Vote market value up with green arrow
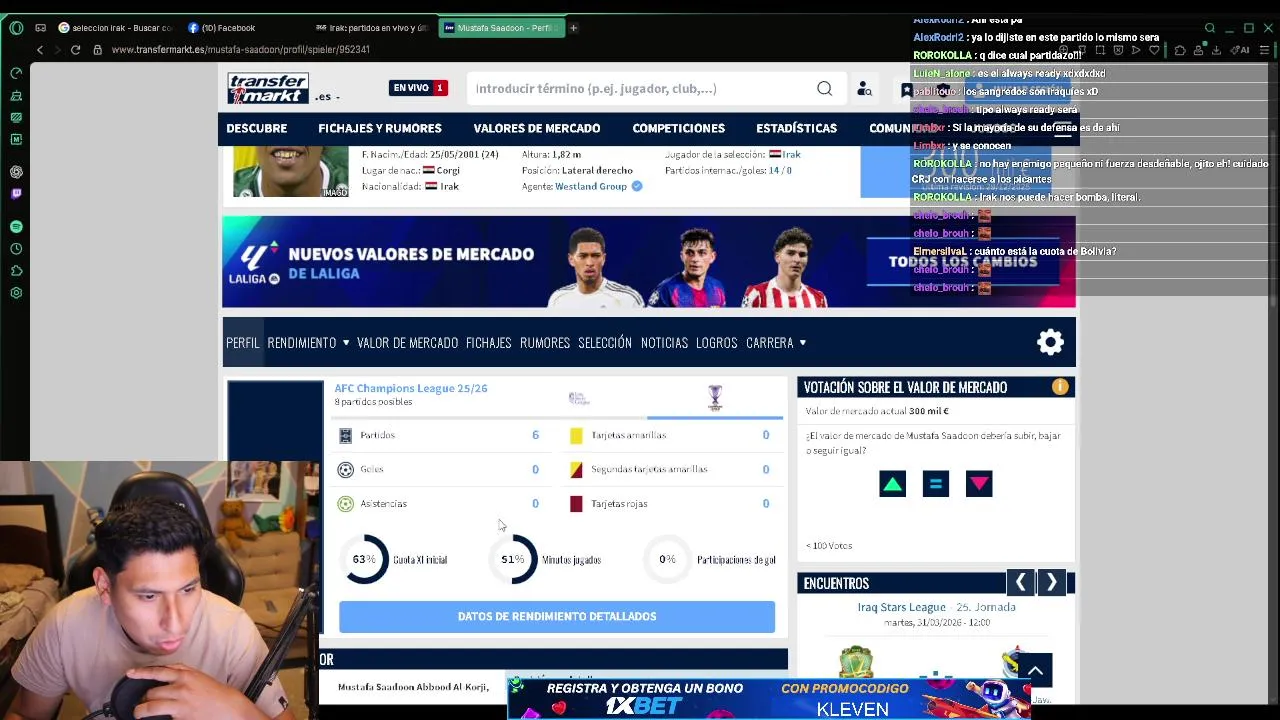This screenshot has width=1280, height=720. tap(892, 484)
